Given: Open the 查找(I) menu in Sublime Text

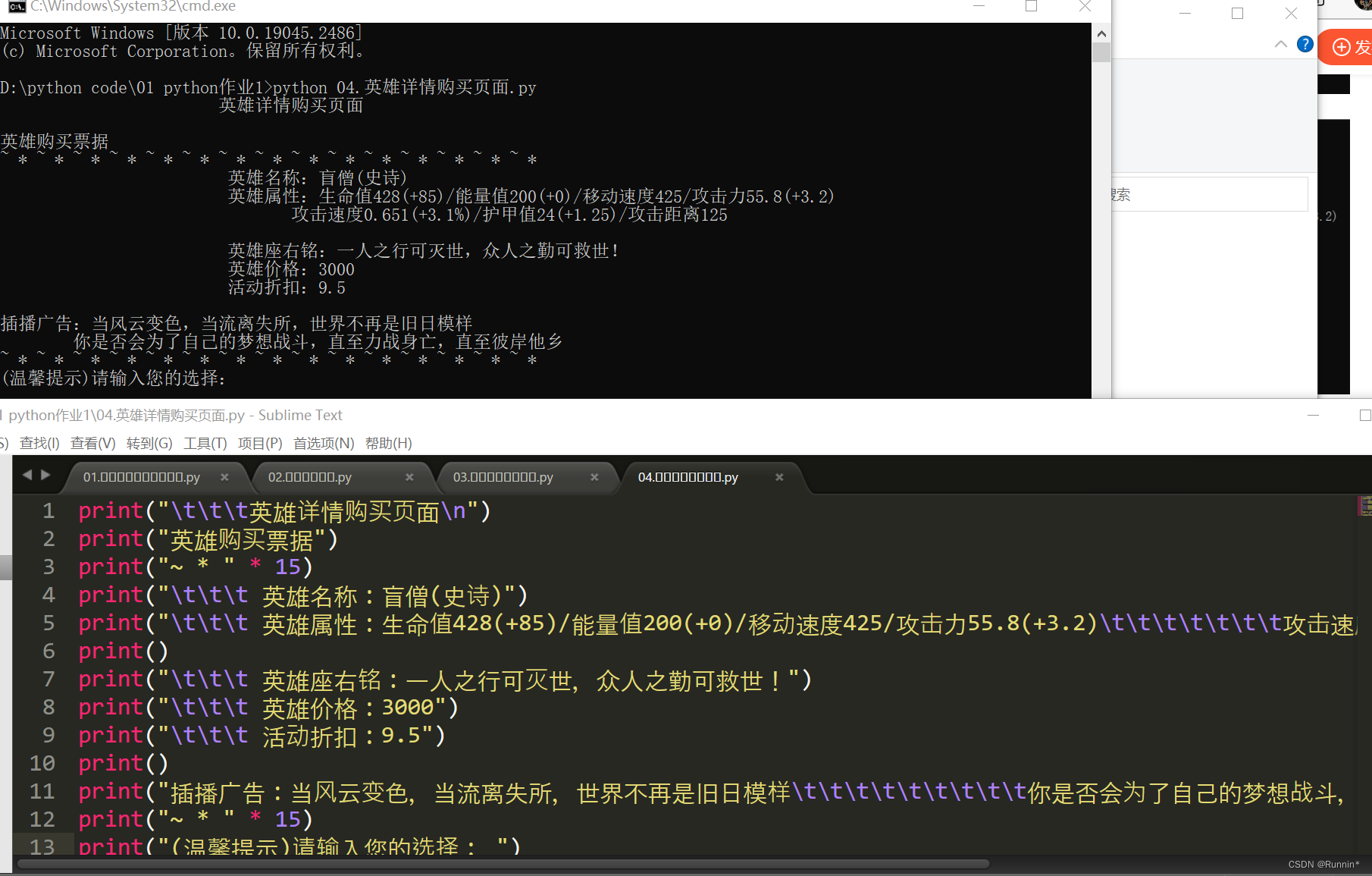Looking at the screenshot, I should tap(39, 443).
